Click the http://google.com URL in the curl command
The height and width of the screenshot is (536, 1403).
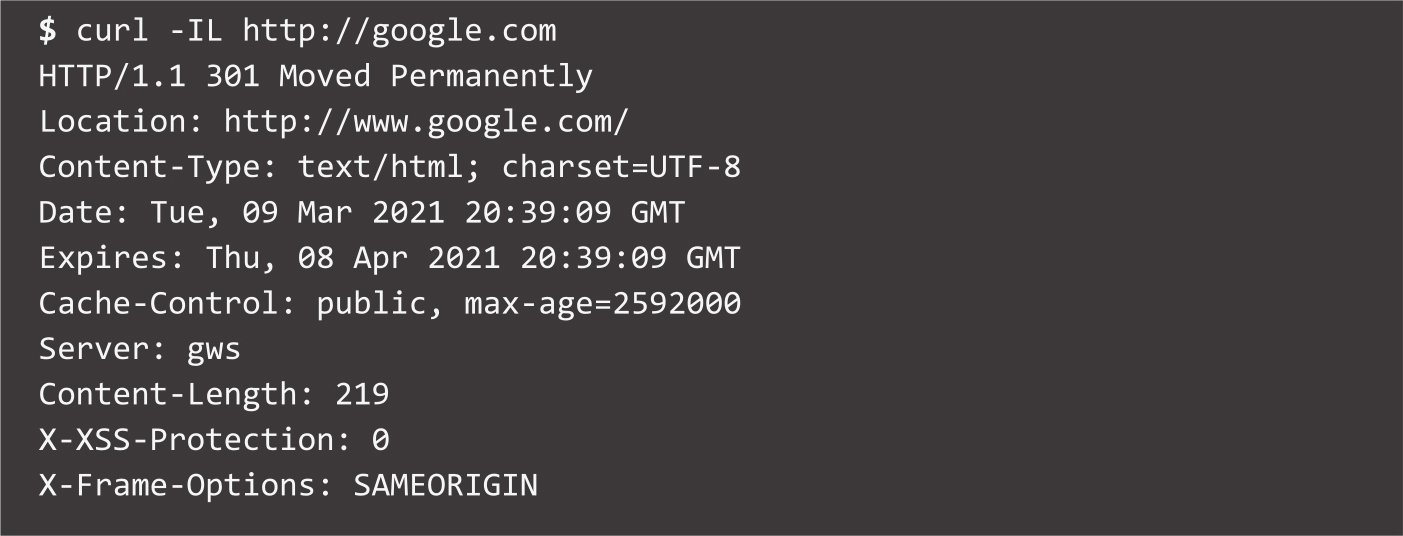point(399,31)
